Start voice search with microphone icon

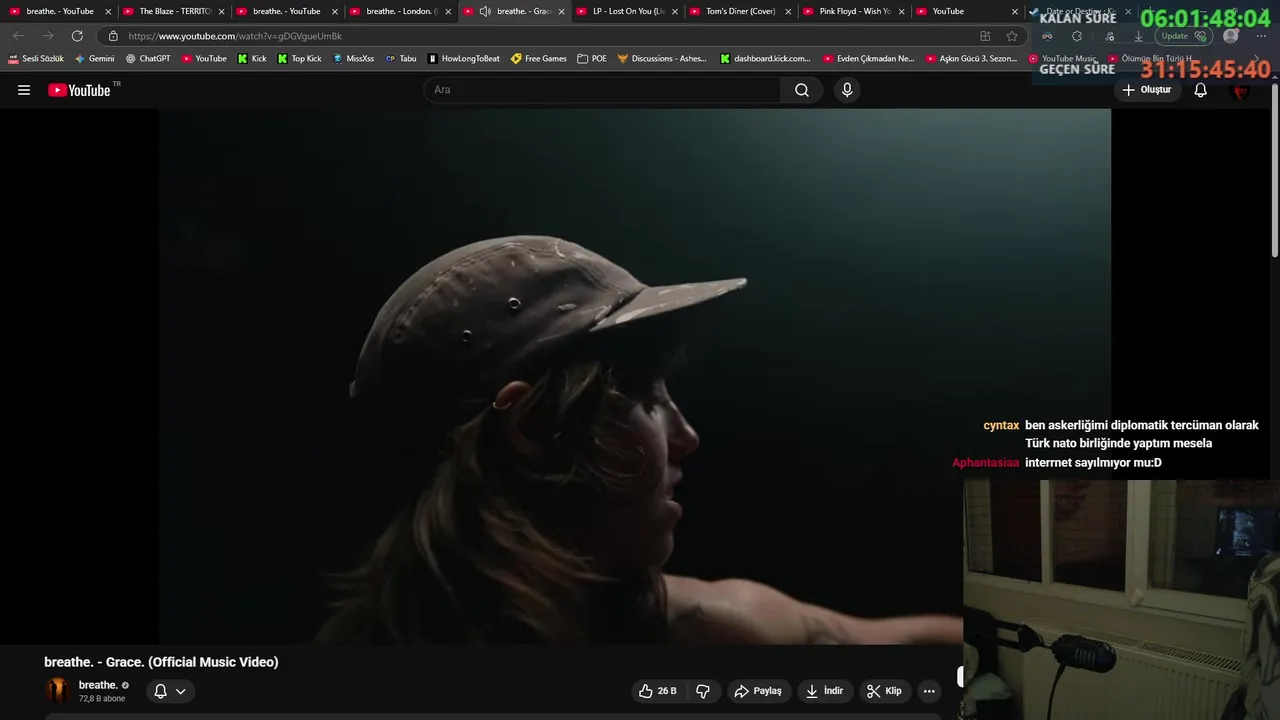847,90
